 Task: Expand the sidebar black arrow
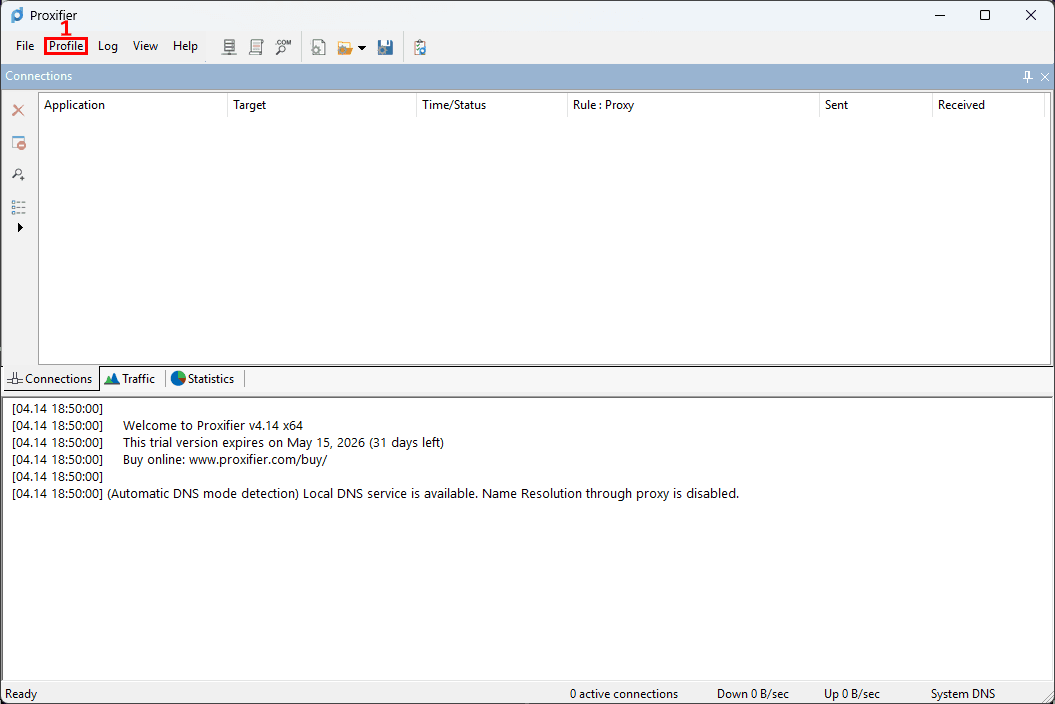(x=20, y=227)
